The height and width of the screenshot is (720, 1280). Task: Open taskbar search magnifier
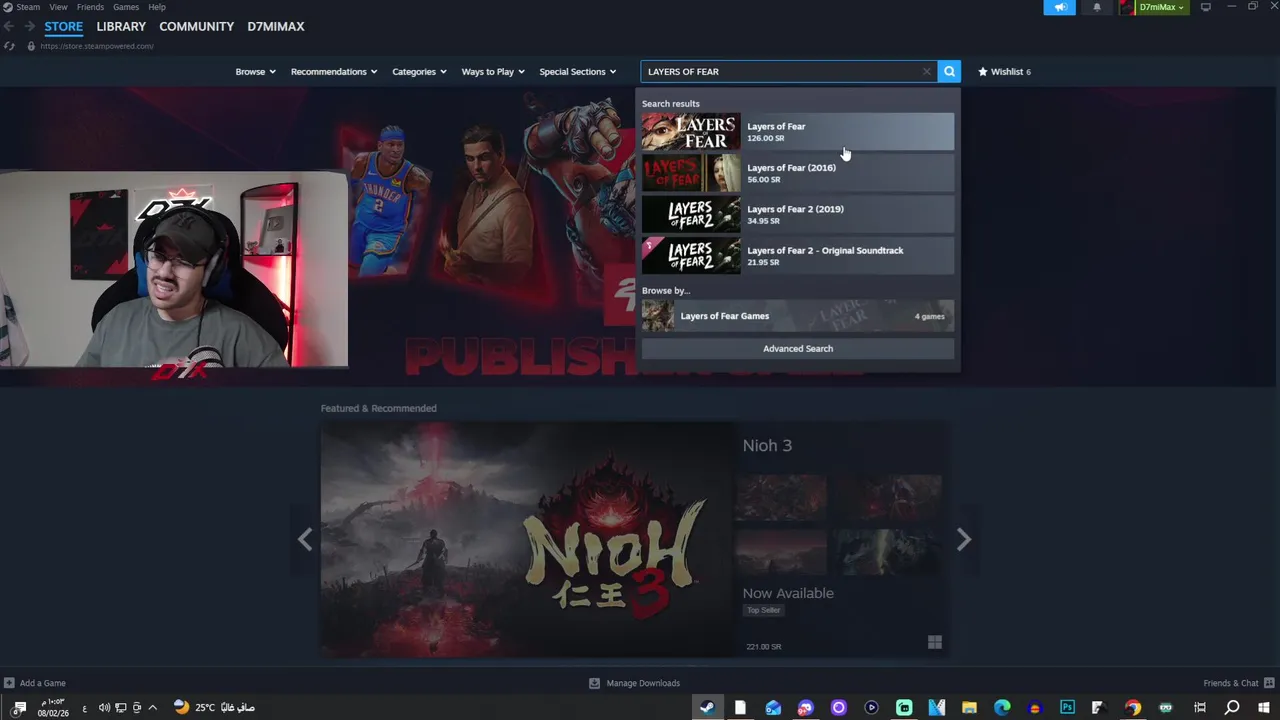[x=1232, y=707]
